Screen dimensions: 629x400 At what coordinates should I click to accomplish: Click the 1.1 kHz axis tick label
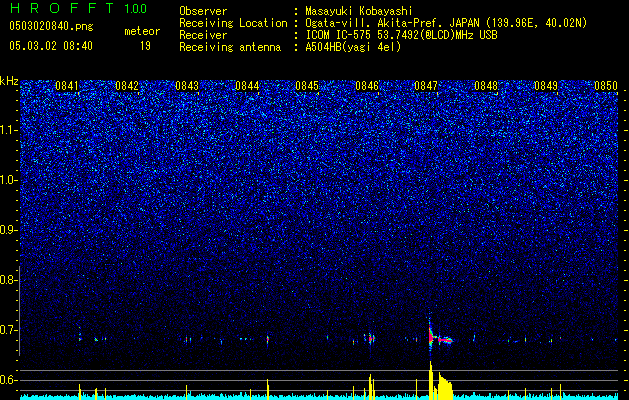point(8,130)
